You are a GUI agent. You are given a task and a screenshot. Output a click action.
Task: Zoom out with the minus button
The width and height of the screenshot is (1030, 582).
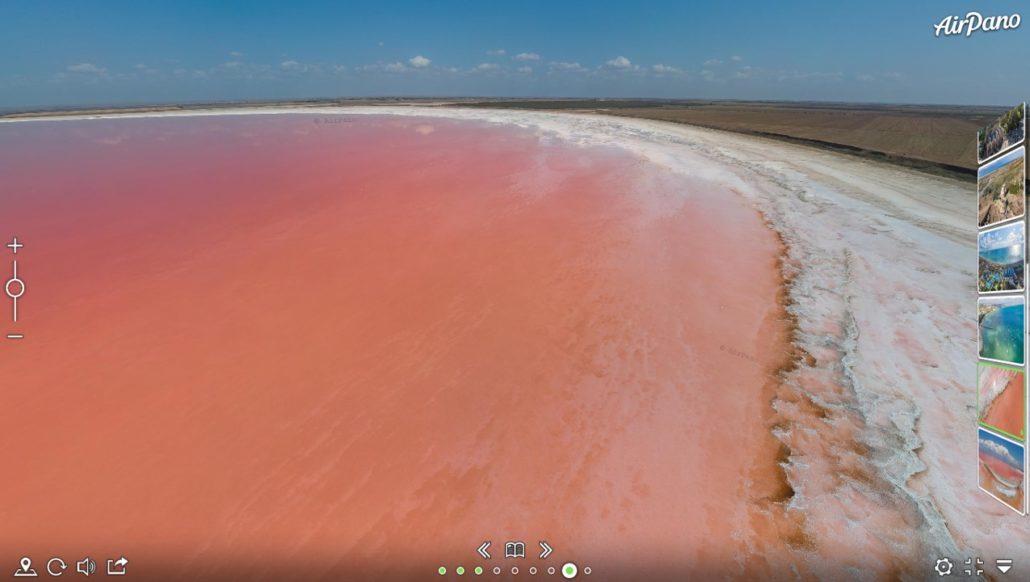(x=15, y=336)
